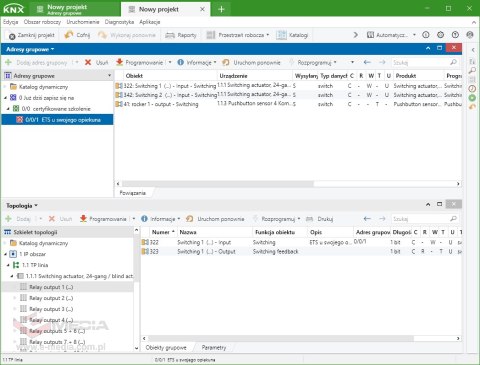Click Zamknij projekt icon
The width and height of the screenshot is (480, 365).
pos(12,36)
